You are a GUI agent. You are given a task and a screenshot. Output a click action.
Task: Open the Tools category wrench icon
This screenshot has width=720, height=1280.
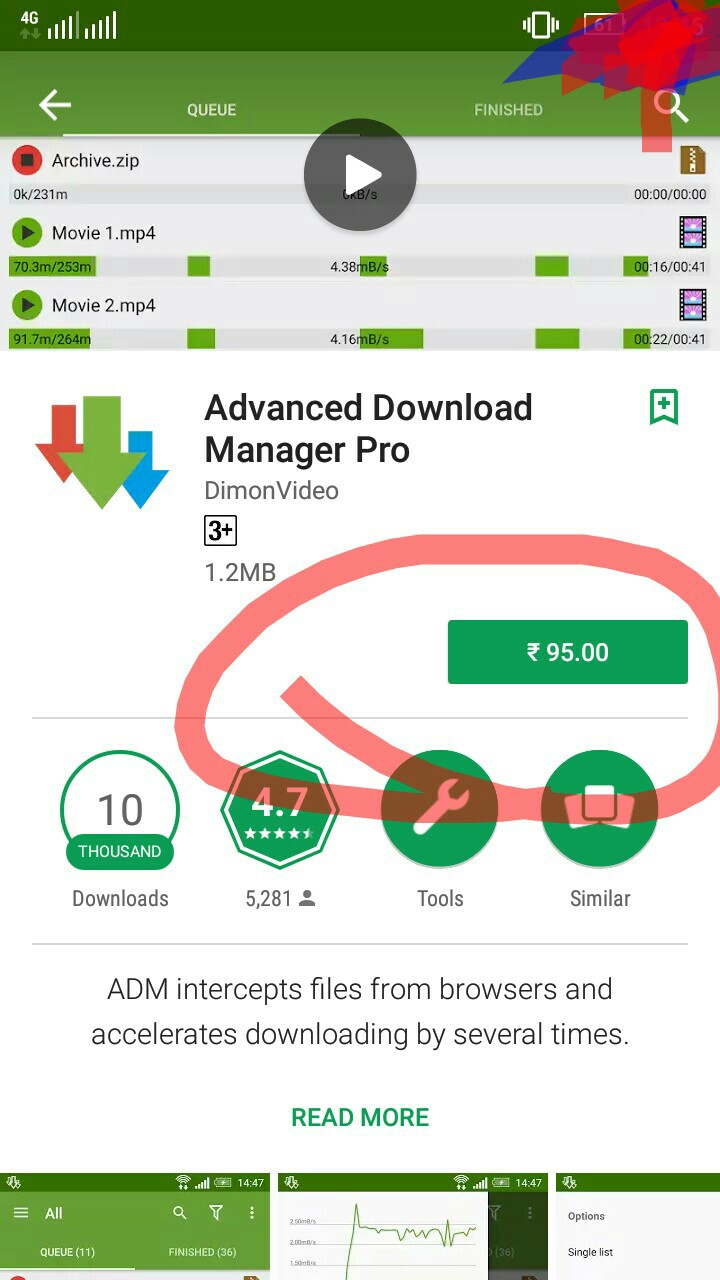(440, 809)
